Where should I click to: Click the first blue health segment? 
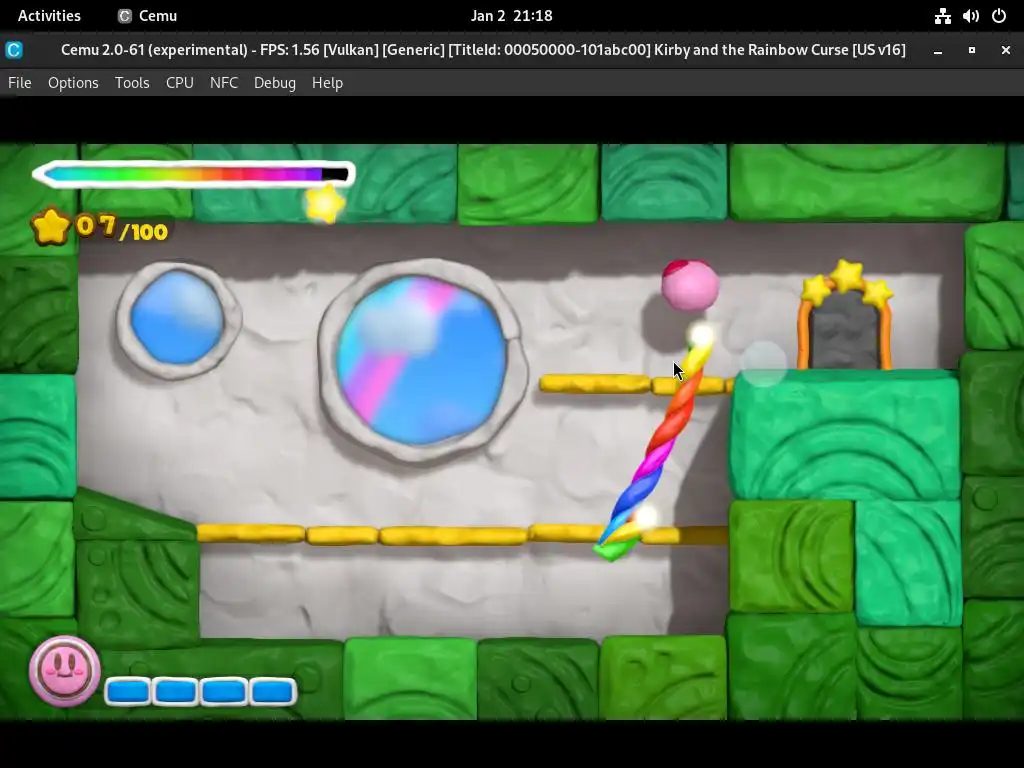(128, 692)
